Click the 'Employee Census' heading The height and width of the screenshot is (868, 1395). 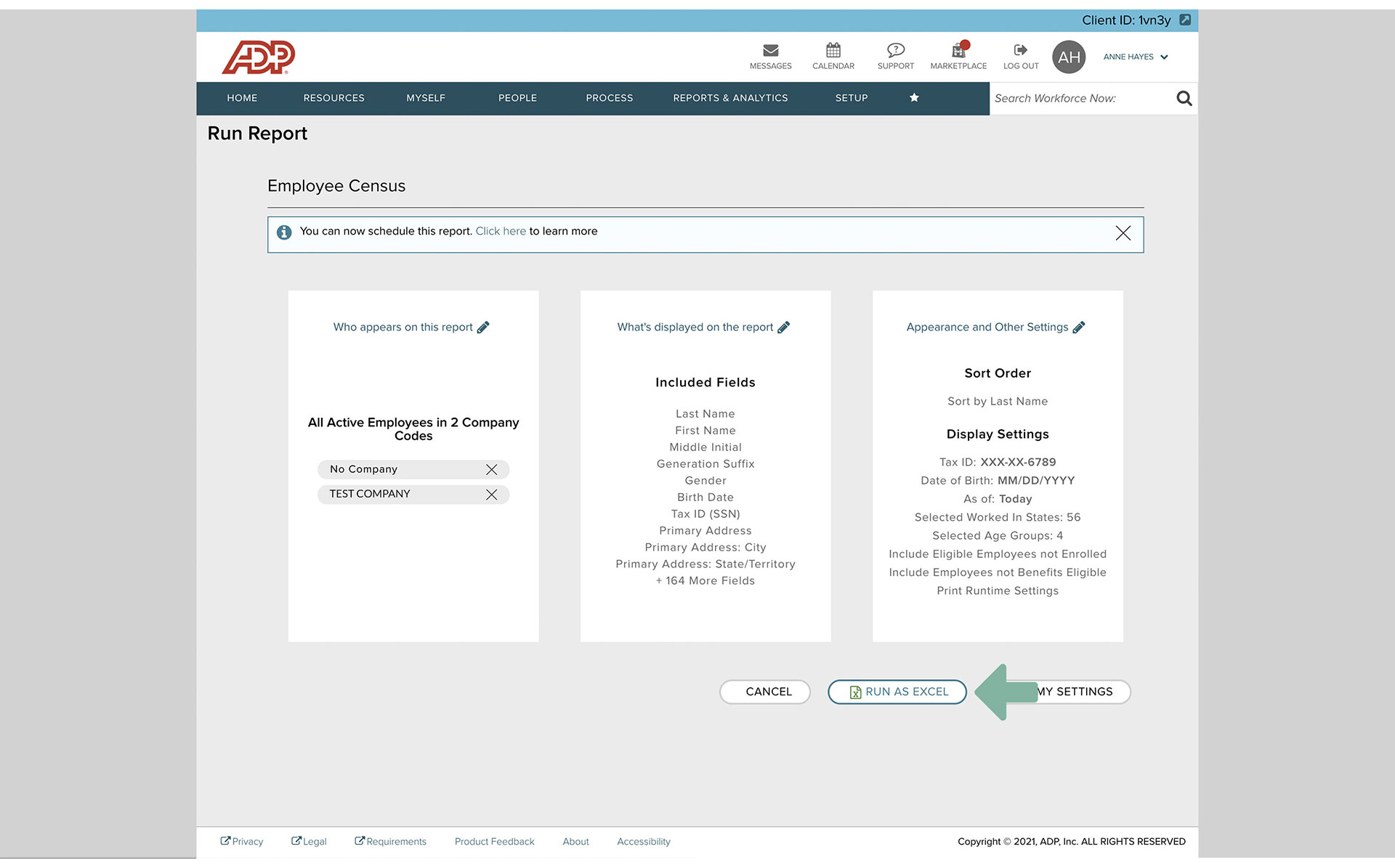point(336,186)
